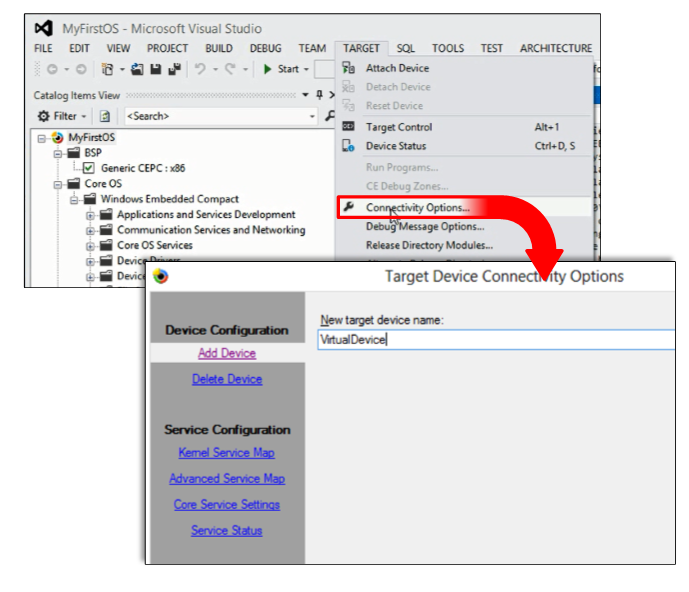Click the Refresh catalog icon beside Filter
689x592 pixels.
tap(105, 116)
